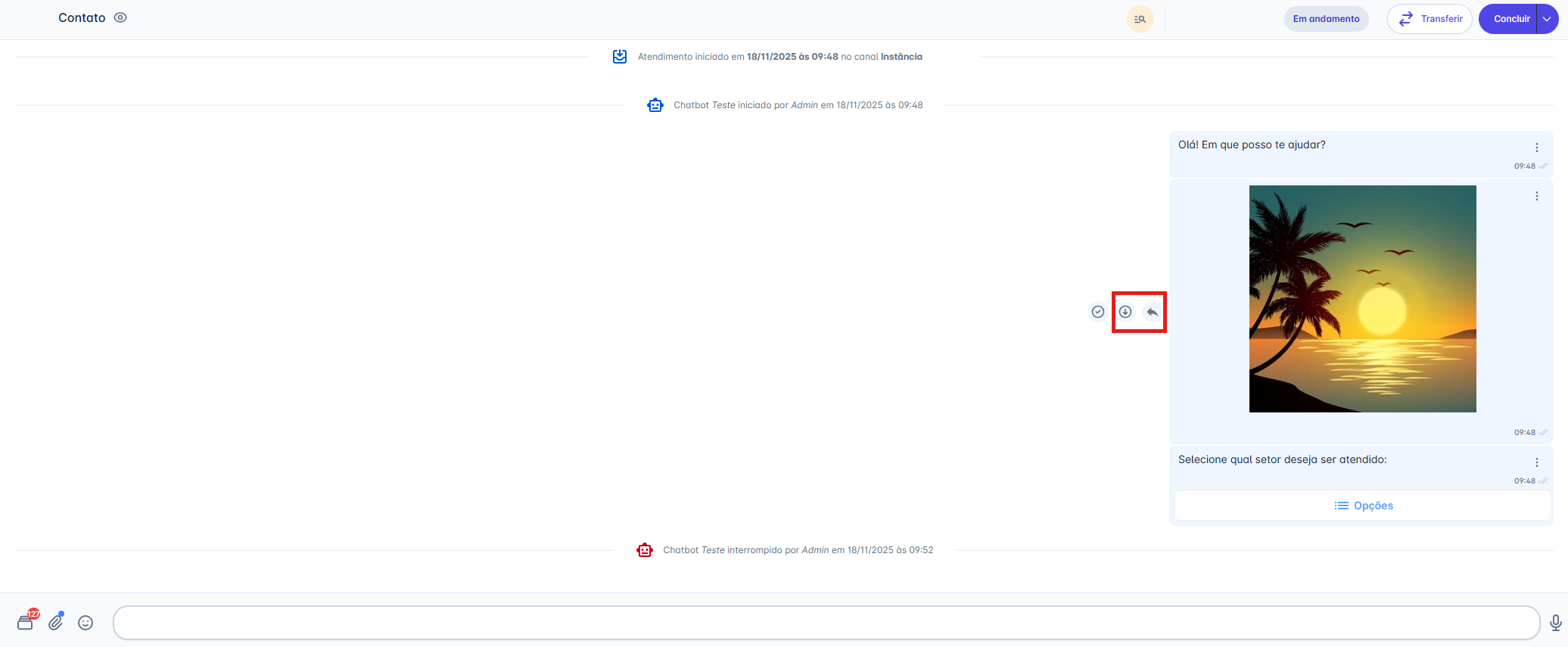Screen dimensions: 1568x647
Task: Open three-dot menu on the image message
Action: [1536, 196]
